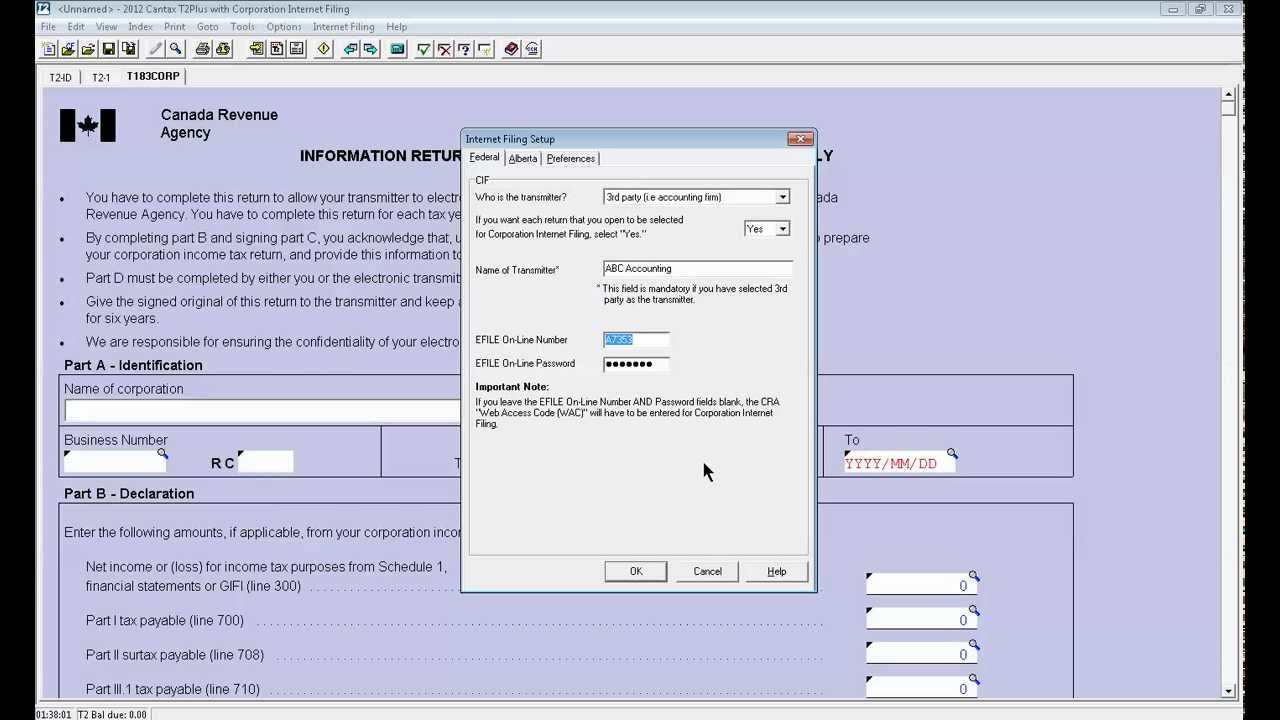Viewport: 1280px width, 720px height.
Task: Select the T2-ID form tab
Action: tap(61, 77)
